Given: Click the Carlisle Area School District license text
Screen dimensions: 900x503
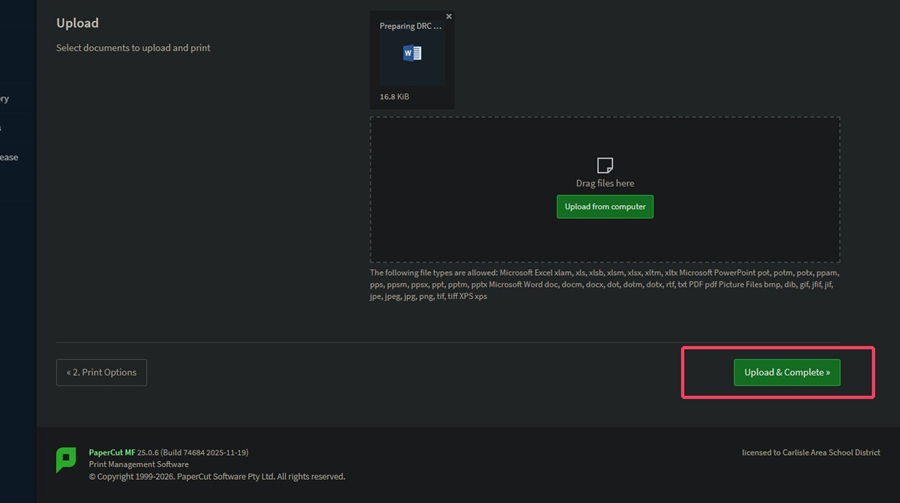Looking at the screenshot, I should [810, 452].
